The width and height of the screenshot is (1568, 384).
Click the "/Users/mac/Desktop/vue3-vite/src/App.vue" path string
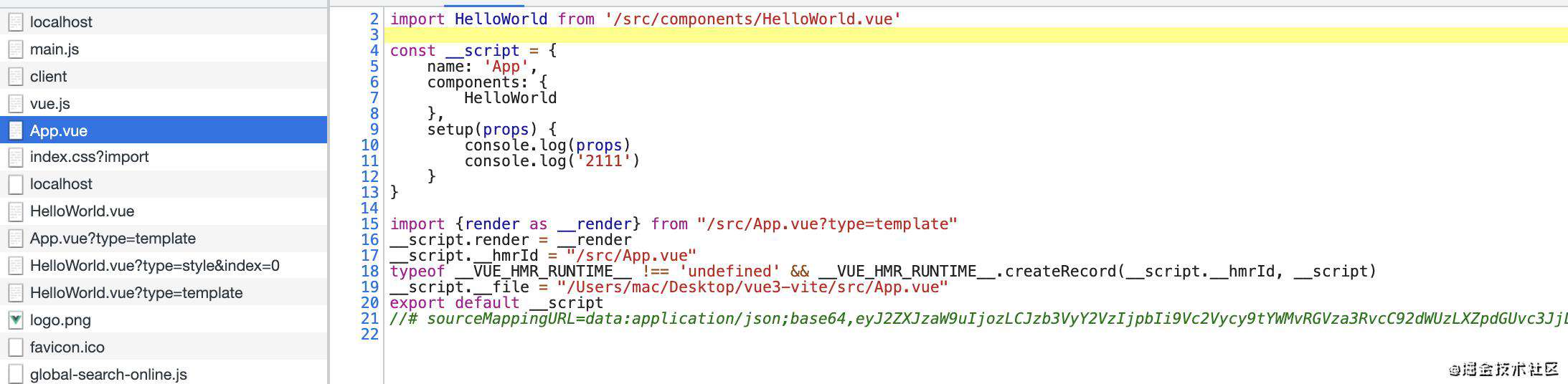coord(752,287)
